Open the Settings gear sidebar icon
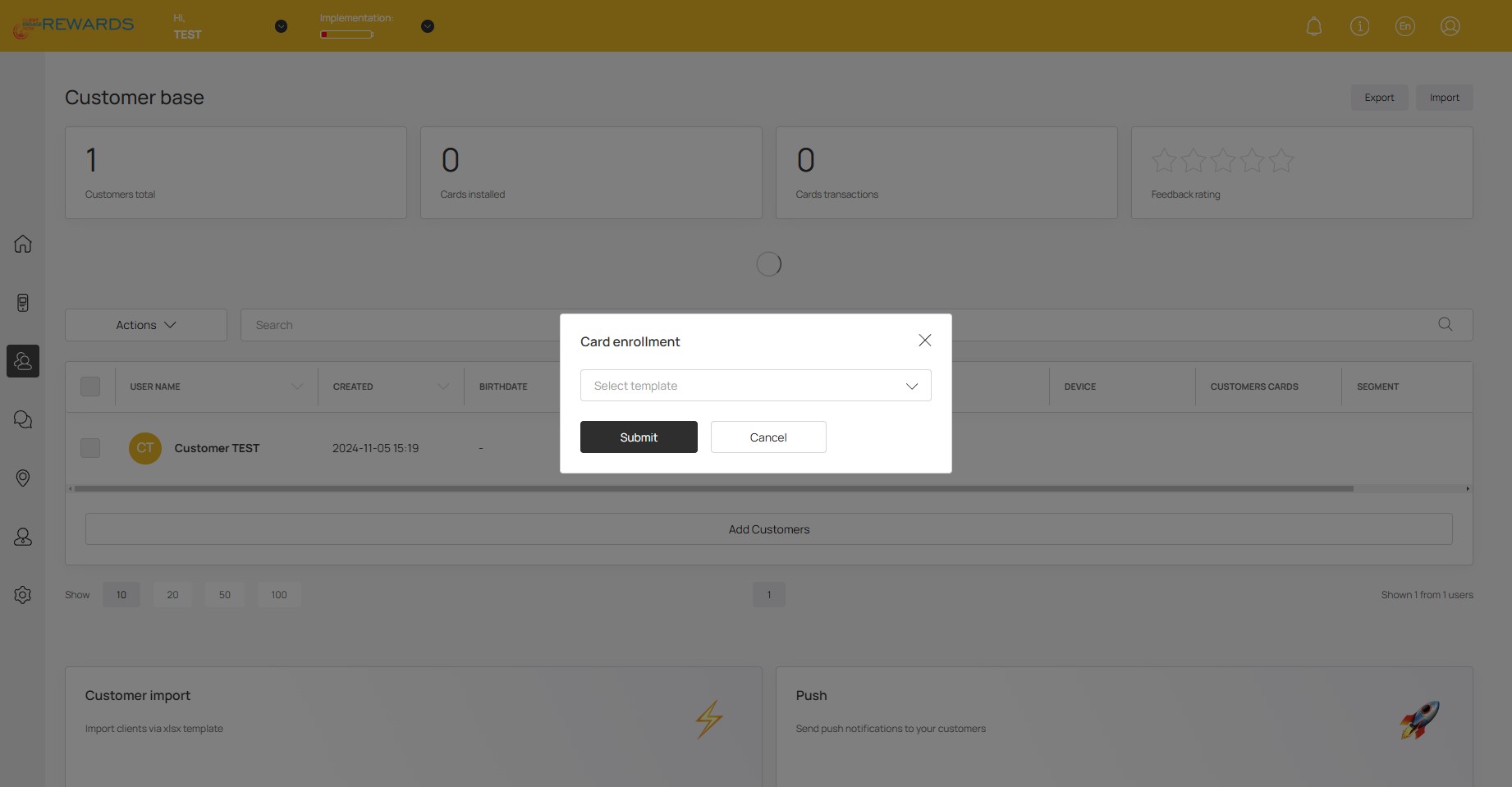Screen dimensions: 1512x787 (23, 595)
